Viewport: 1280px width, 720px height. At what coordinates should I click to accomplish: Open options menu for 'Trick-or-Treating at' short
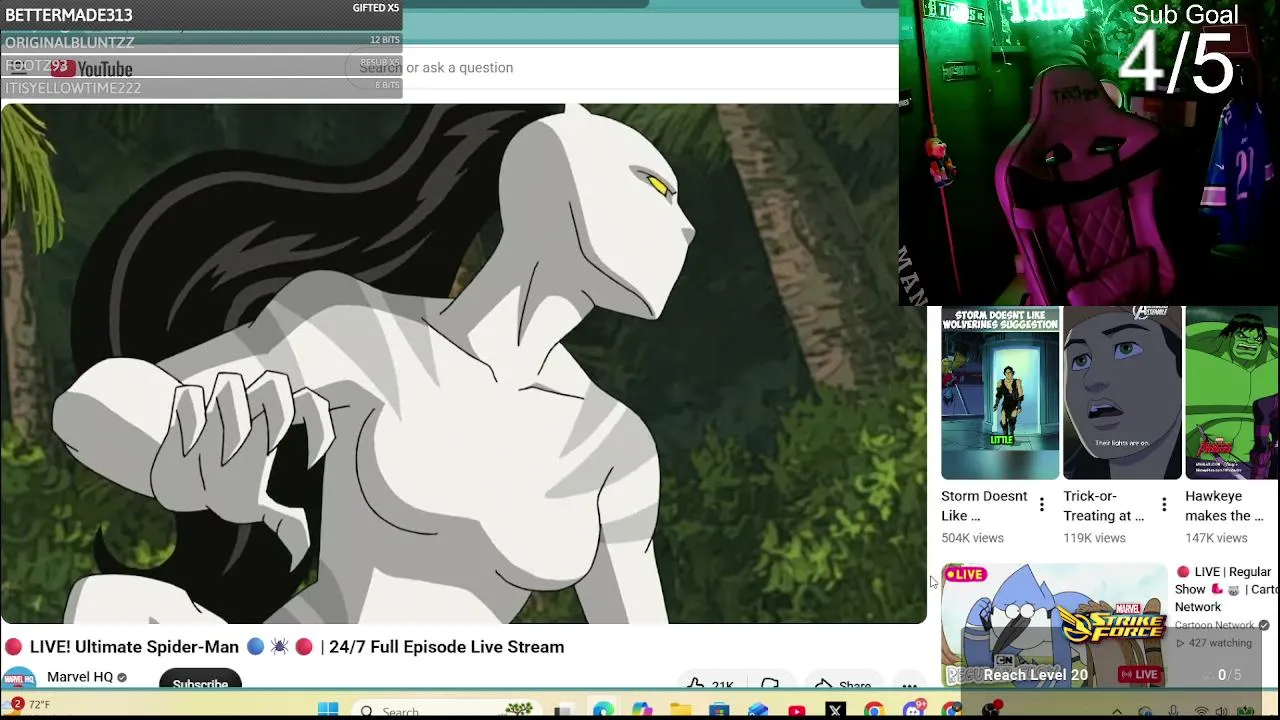click(x=1164, y=505)
